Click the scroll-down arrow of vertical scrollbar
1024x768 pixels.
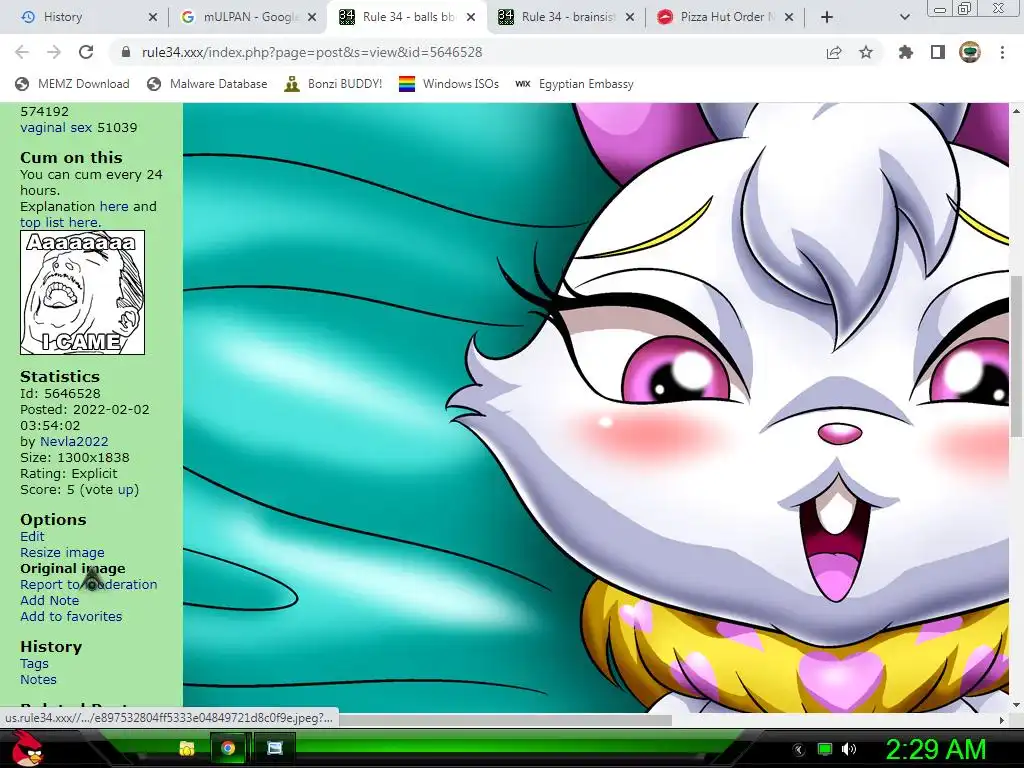(1016, 705)
